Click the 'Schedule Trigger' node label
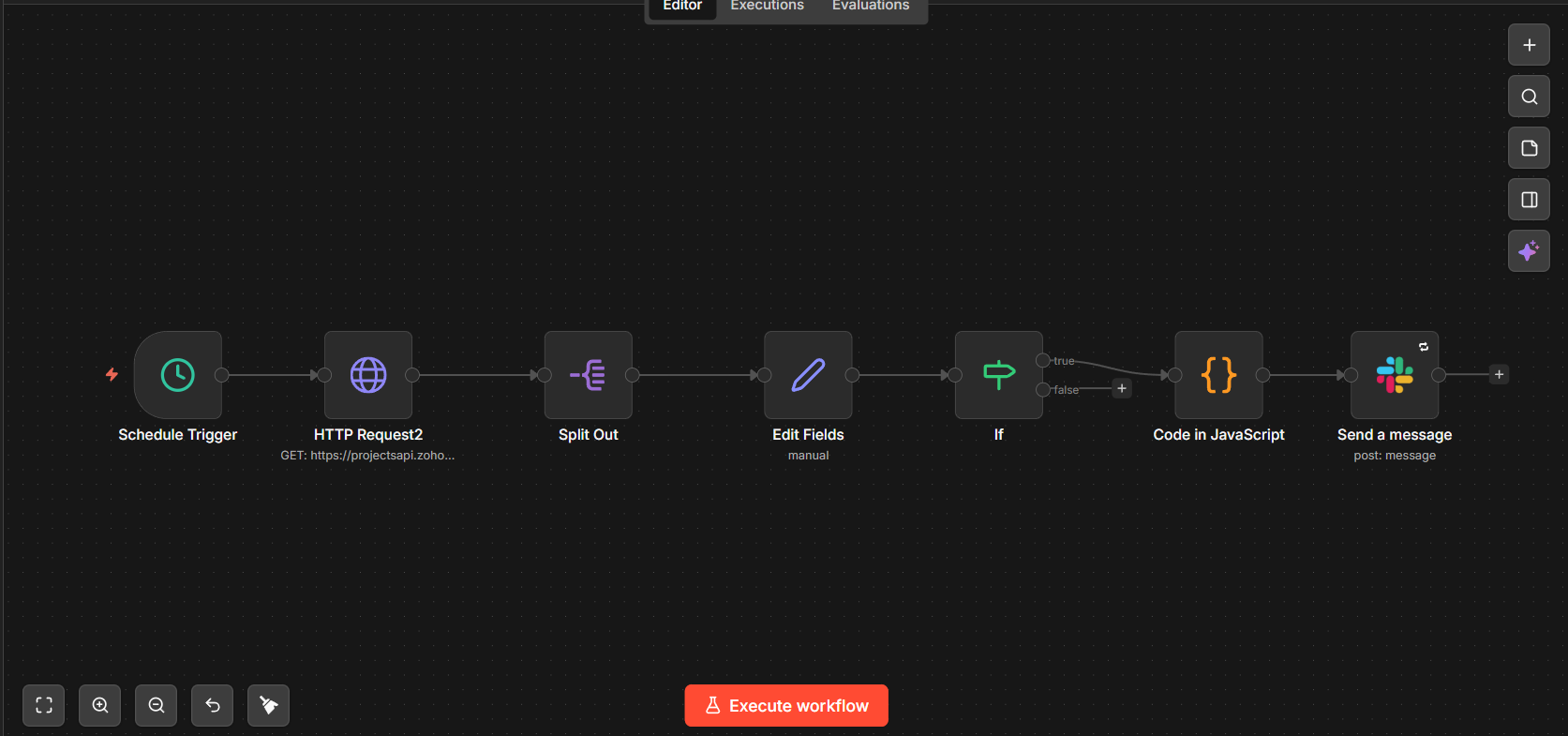The height and width of the screenshot is (736, 1568). pyautogui.click(x=178, y=435)
